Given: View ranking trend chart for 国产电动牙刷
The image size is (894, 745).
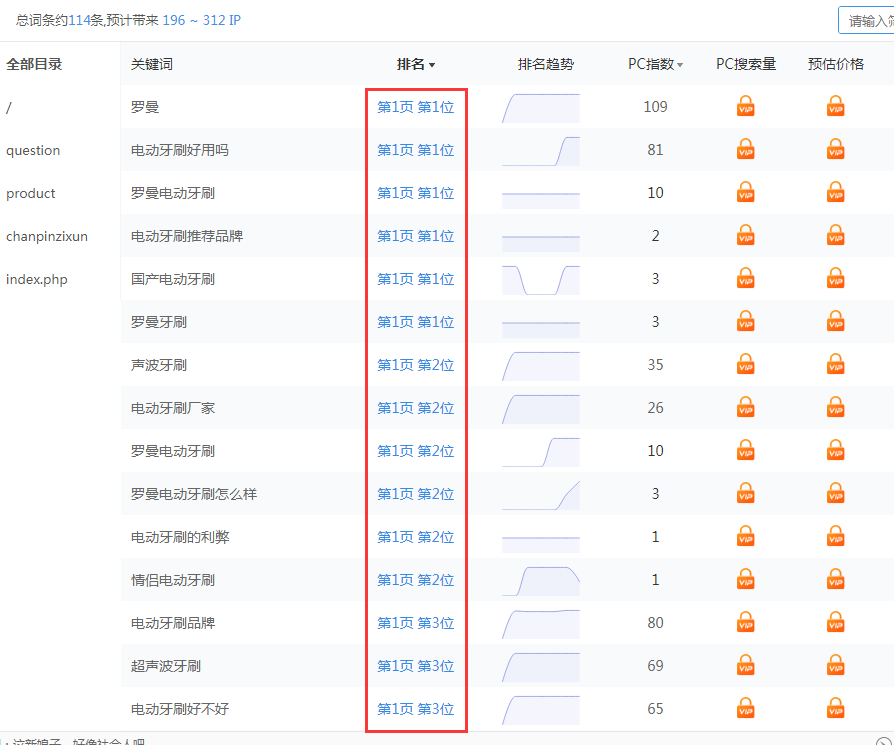Looking at the screenshot, I should tap(540, 279).
